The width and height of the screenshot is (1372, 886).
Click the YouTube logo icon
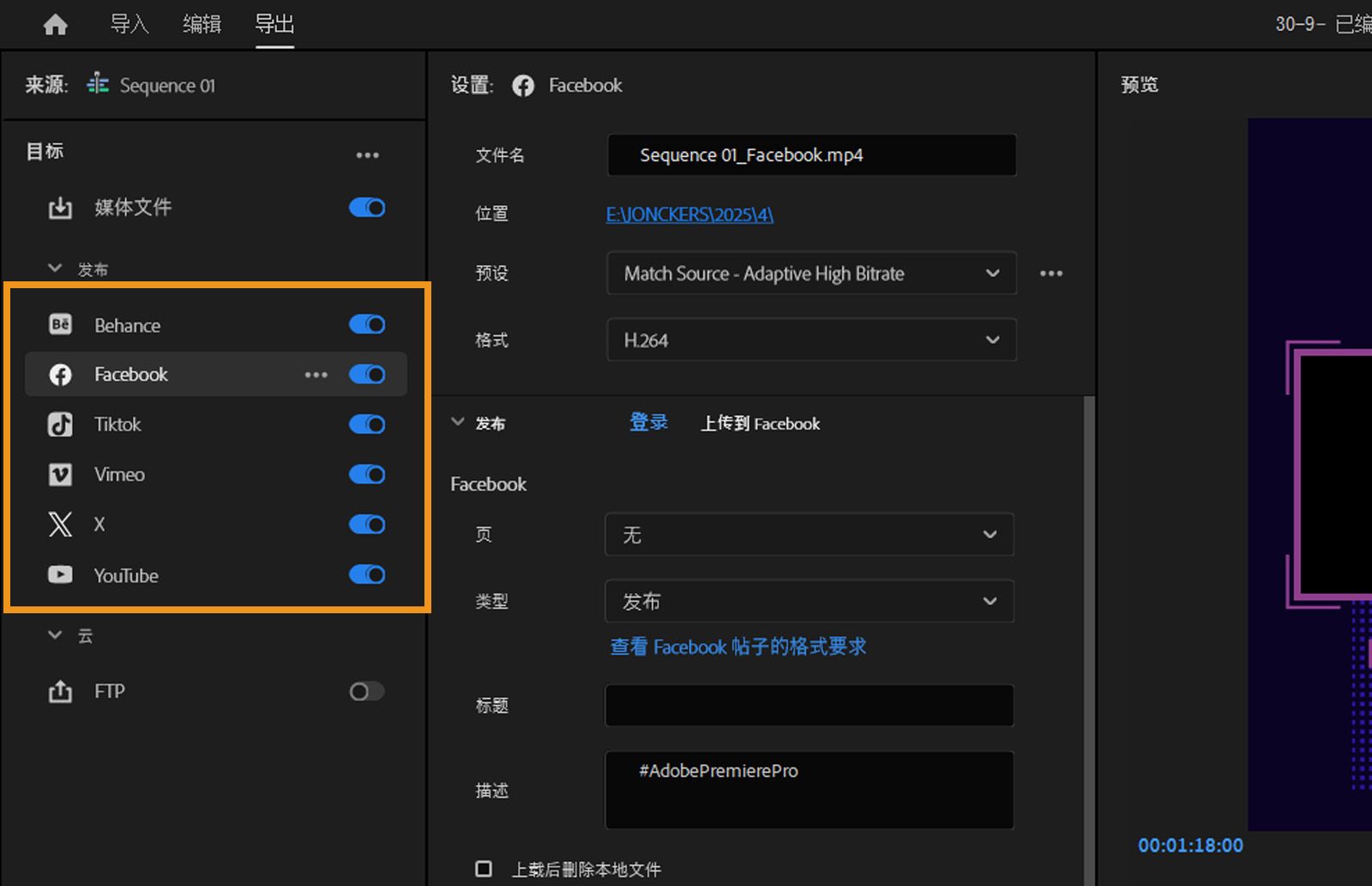tap(60, 575)
